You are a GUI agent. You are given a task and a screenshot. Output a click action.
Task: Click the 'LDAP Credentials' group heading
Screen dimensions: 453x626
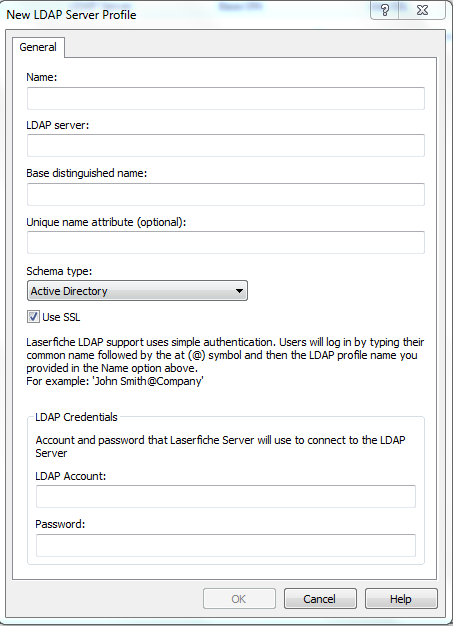coord(76,417)
